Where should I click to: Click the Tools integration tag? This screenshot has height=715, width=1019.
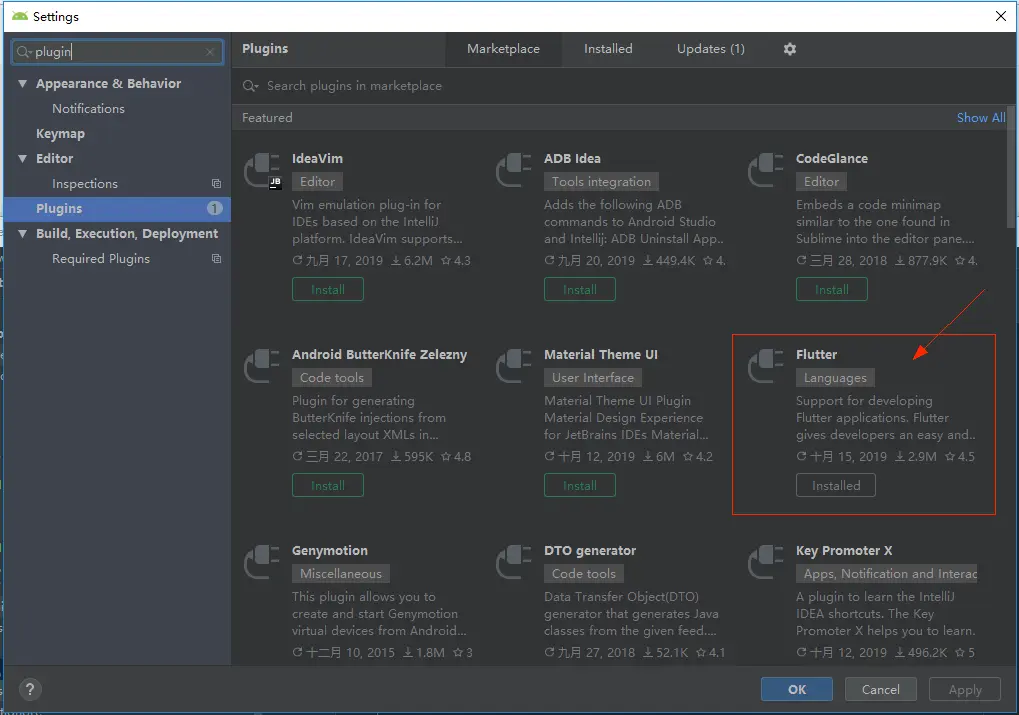point(601,182)
